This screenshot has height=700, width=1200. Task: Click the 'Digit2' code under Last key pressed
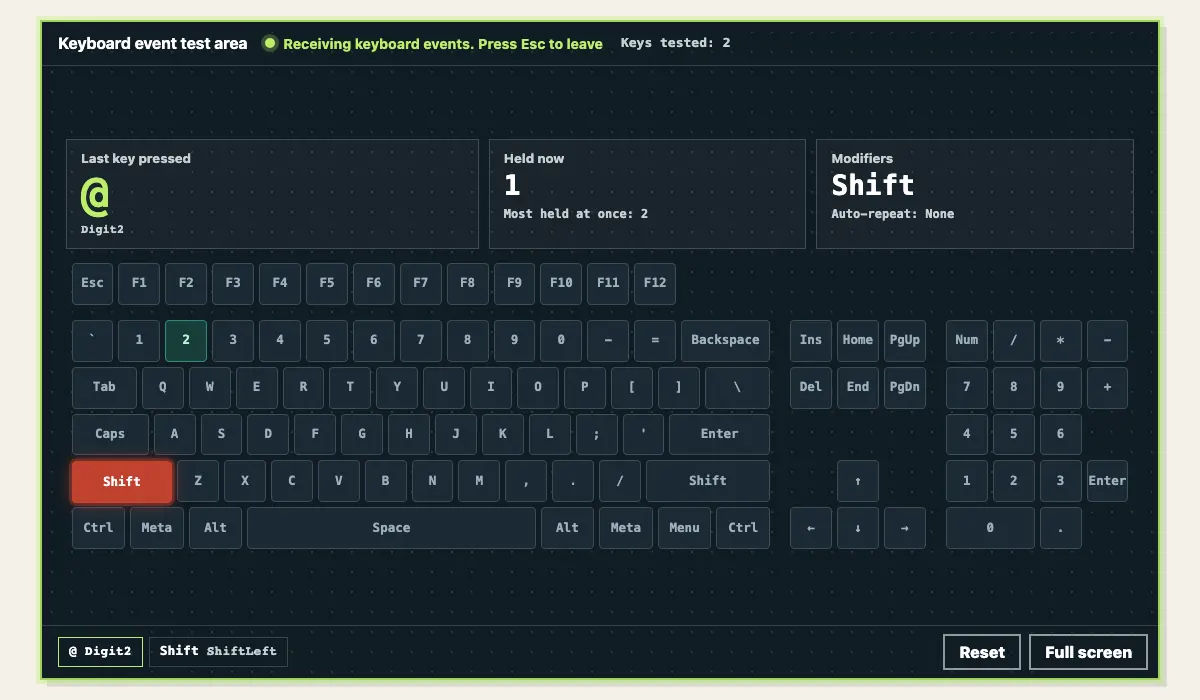[102, 229]
